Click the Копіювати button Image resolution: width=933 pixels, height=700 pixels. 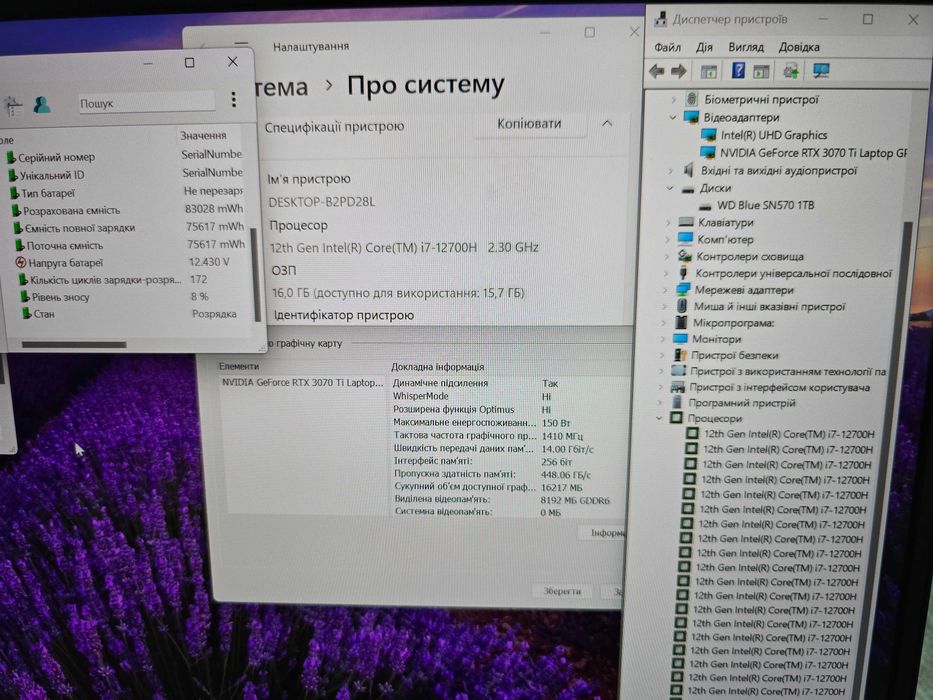coord(529,124)
